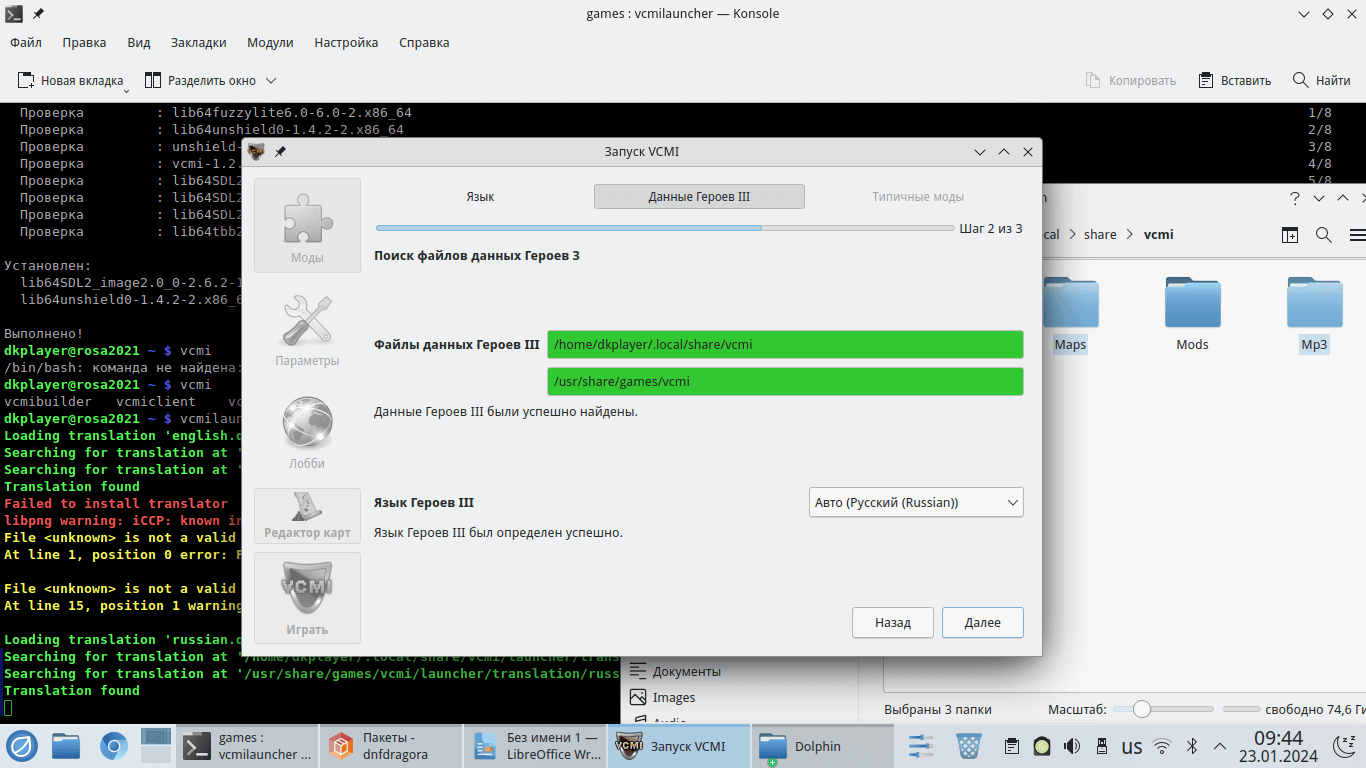Click the help question mark in Dolphin titlebar
The height and width of the screenshot is (768, 1366).
click(x=1294, y=198)
